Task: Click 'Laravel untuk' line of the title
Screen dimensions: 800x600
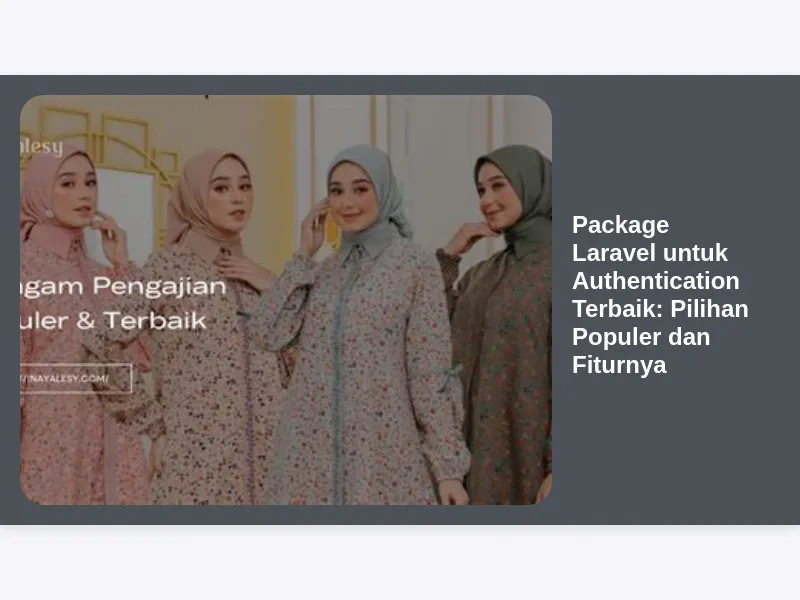Action: point(650,253)
